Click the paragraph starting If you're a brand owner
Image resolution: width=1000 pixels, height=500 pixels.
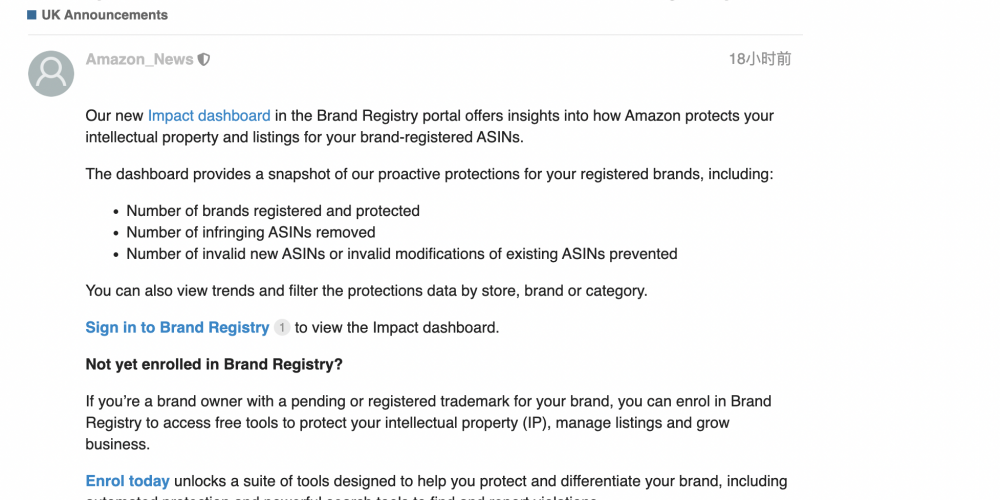coord(429,423)
